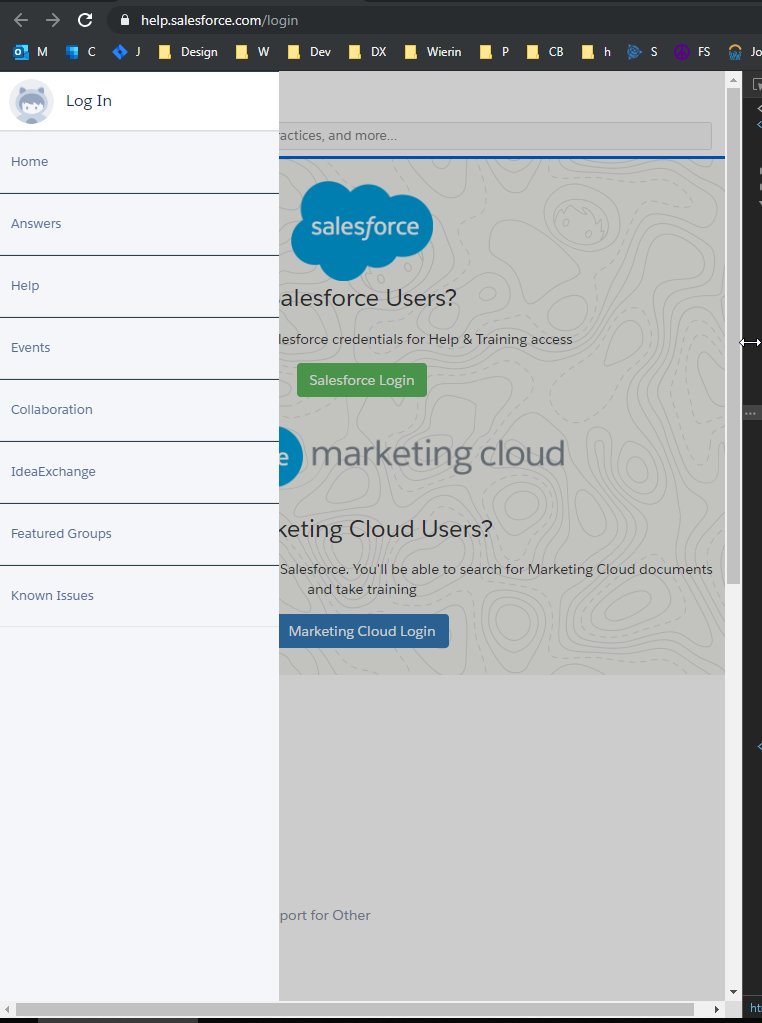Click the horizontal scrollbar thumb
The height and width of the screenshot is (1023, 762).
coord(355,1009)
